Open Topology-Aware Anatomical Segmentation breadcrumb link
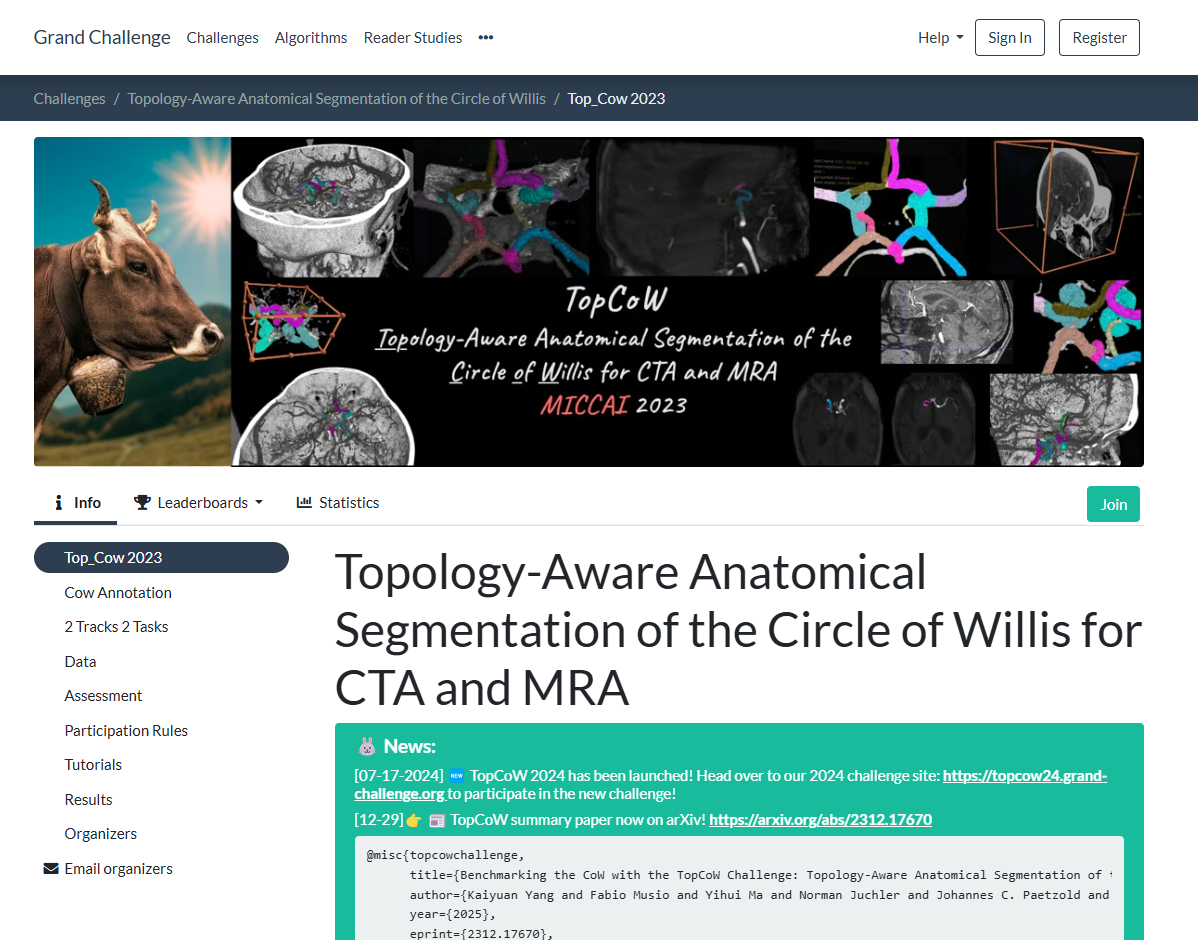The width and height of the screenshot is (1198, 940). [336, 99]
